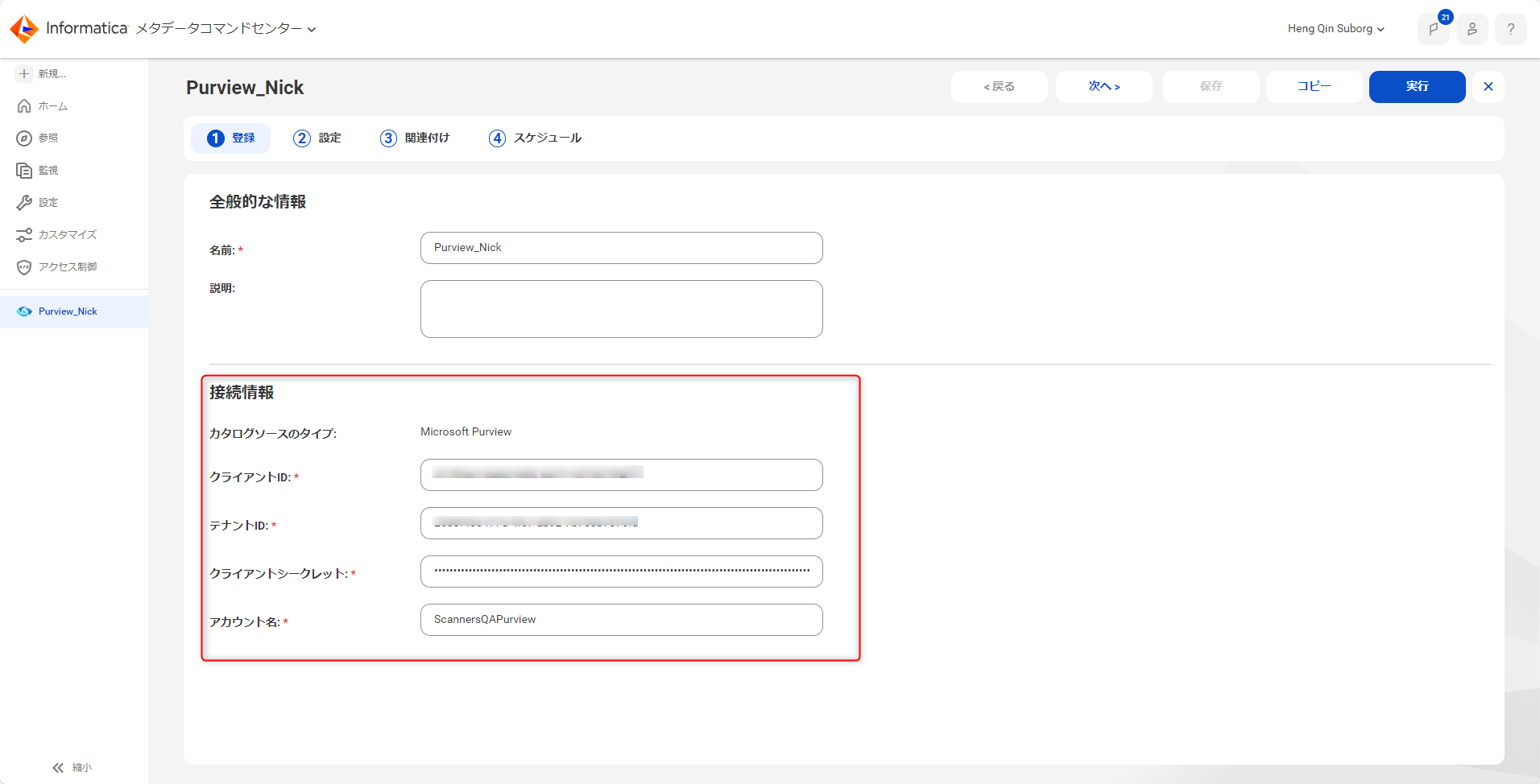Click the 接続情報 section heading

pyautogui.click(x=242, y=393)
